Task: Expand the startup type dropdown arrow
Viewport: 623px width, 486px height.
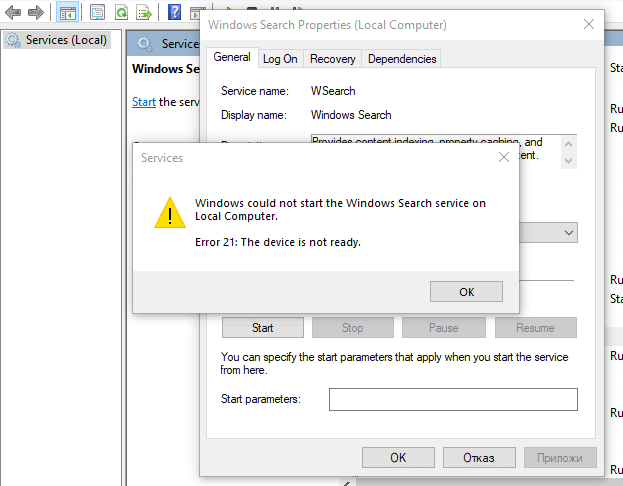Action: click(x=569, y=232)
